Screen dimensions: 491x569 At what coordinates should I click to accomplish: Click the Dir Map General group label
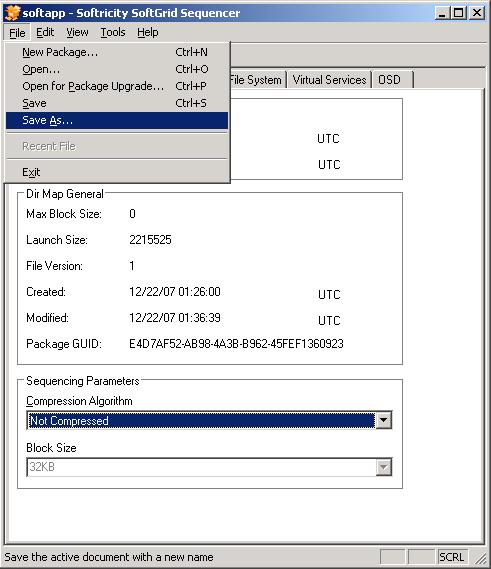tap(65, 194)
